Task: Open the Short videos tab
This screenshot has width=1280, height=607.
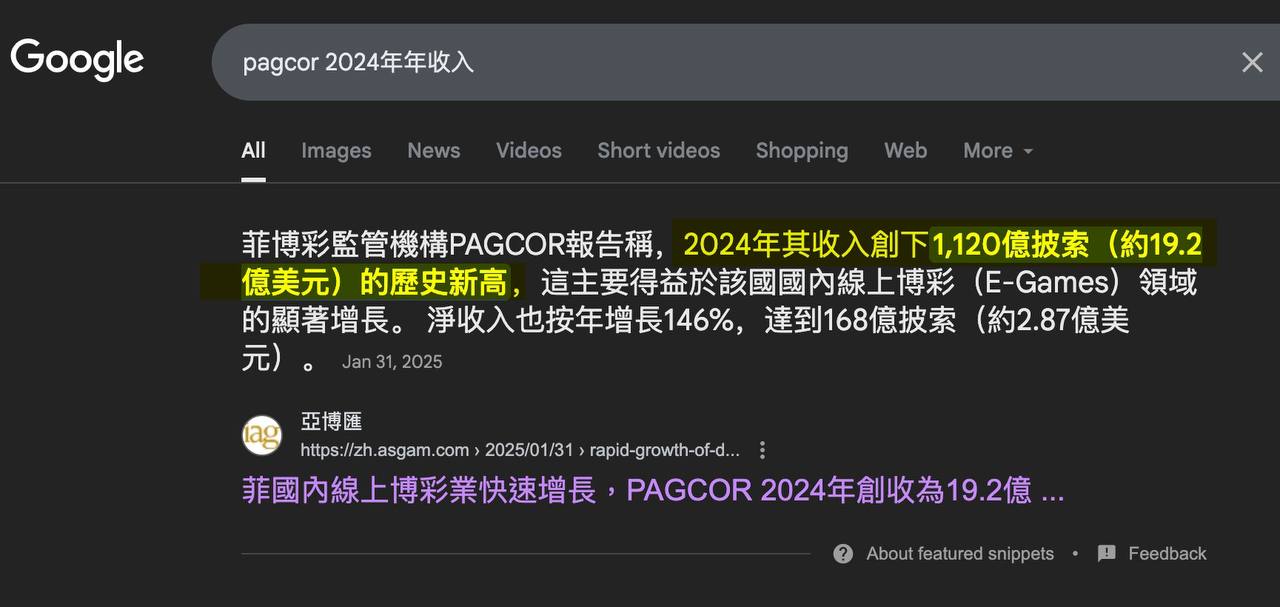Action: pos(658,150)
